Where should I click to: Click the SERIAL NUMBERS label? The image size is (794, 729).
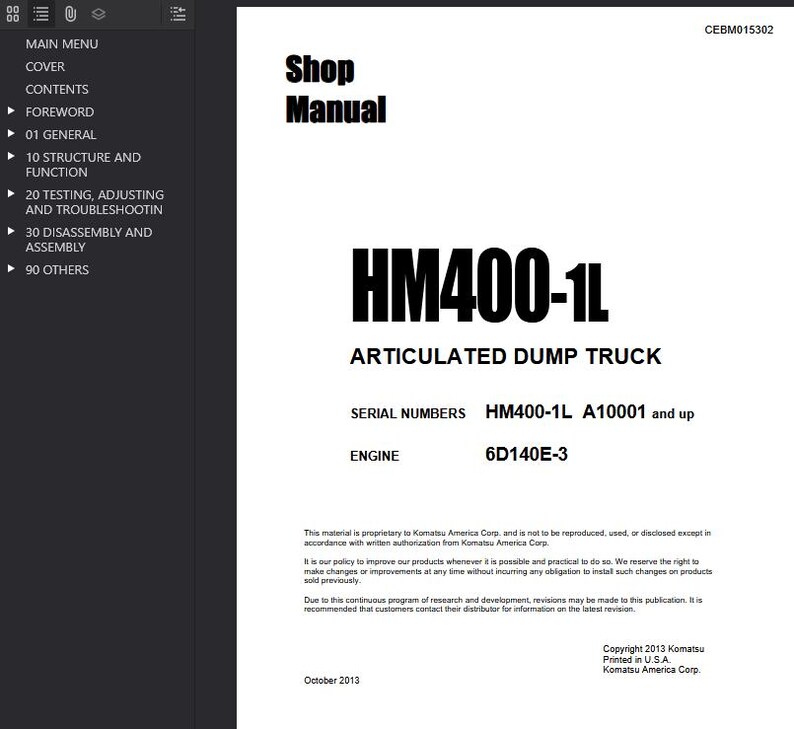click(x=408, y=414)
